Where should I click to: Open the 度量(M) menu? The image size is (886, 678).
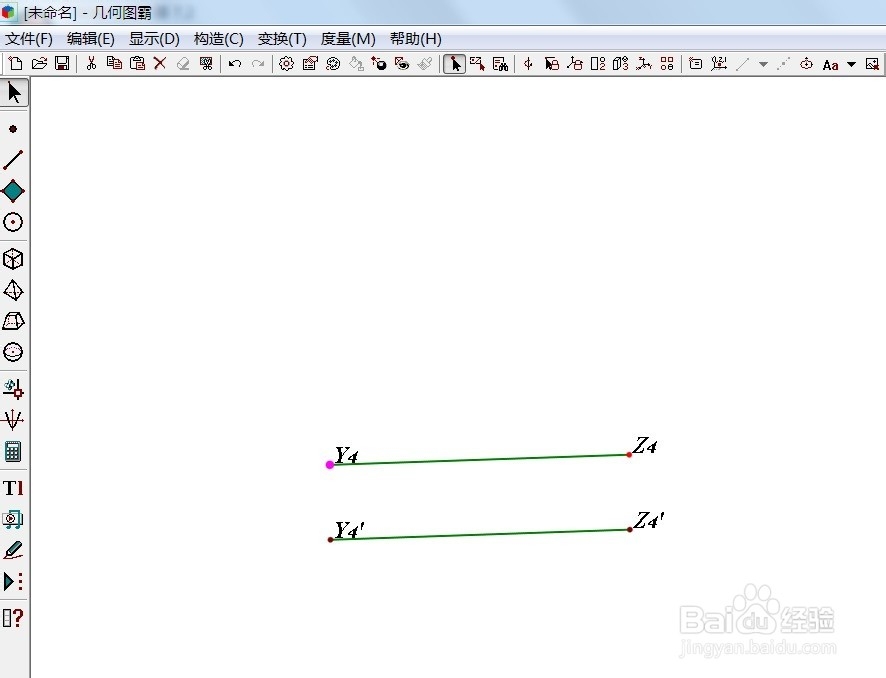point(348,39)
